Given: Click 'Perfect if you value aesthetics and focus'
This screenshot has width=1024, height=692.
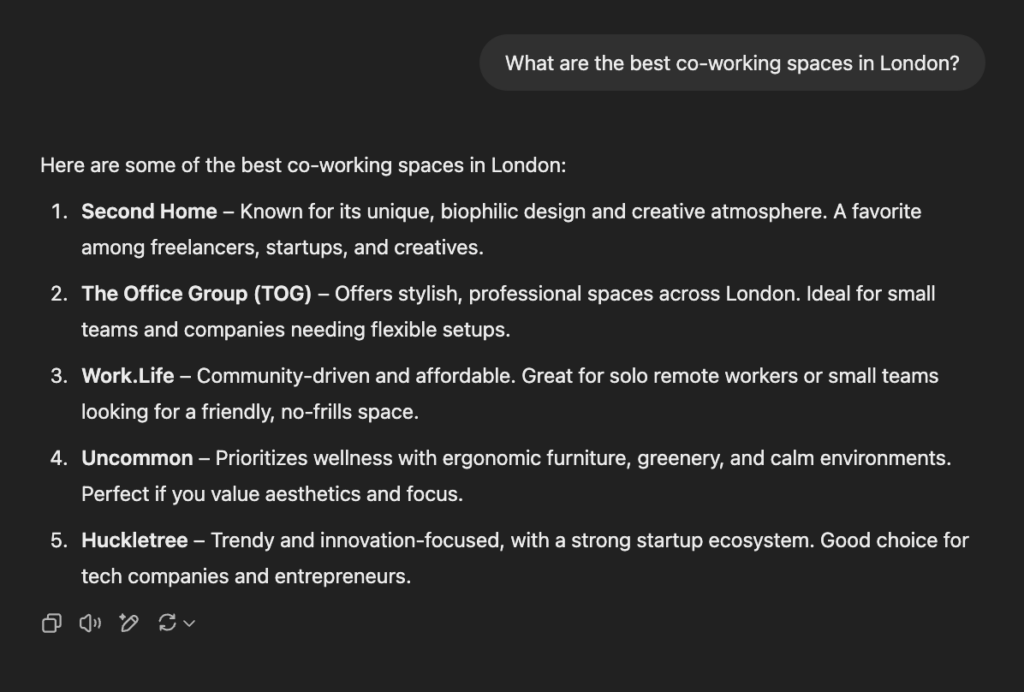Looking at the screenshot, I should point(272,494).
